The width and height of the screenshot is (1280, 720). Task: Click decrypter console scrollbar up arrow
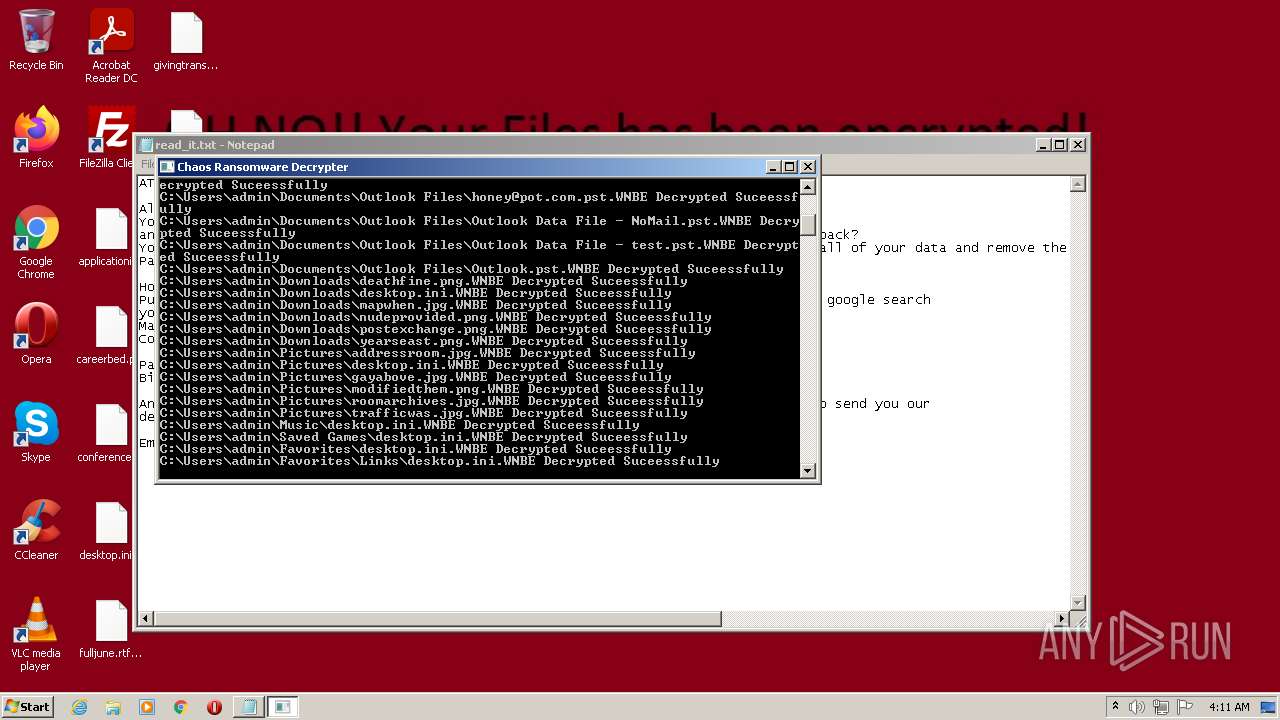808,187
